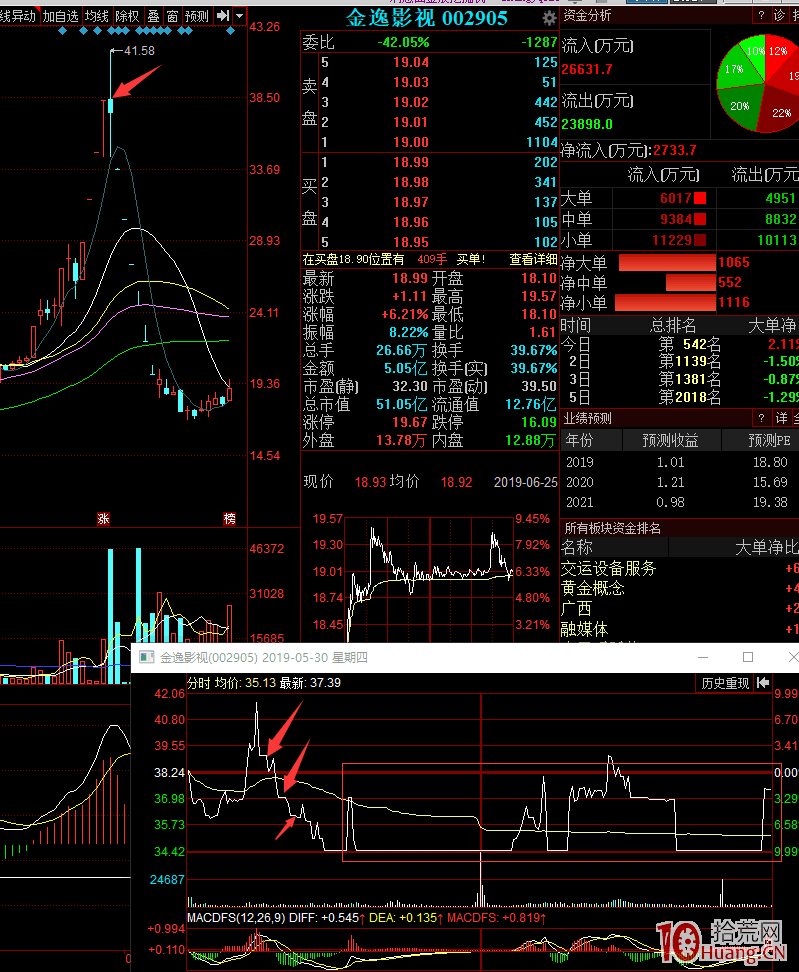Click the buy-5 price 18.95
Screen dimensions: 799x972
[x=410, y=242]
